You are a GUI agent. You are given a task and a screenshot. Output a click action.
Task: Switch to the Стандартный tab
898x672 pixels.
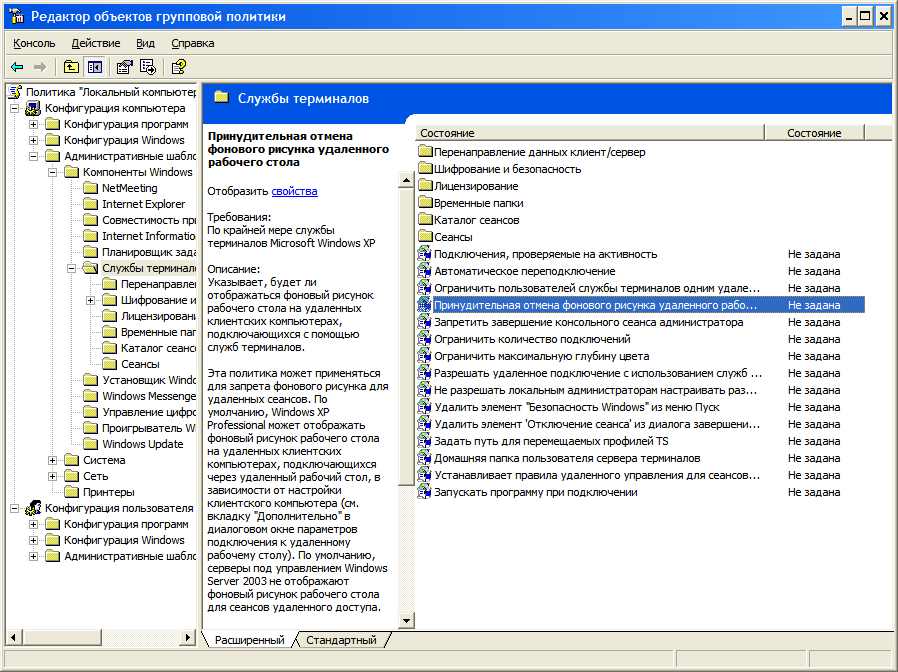tap(341, 640)
